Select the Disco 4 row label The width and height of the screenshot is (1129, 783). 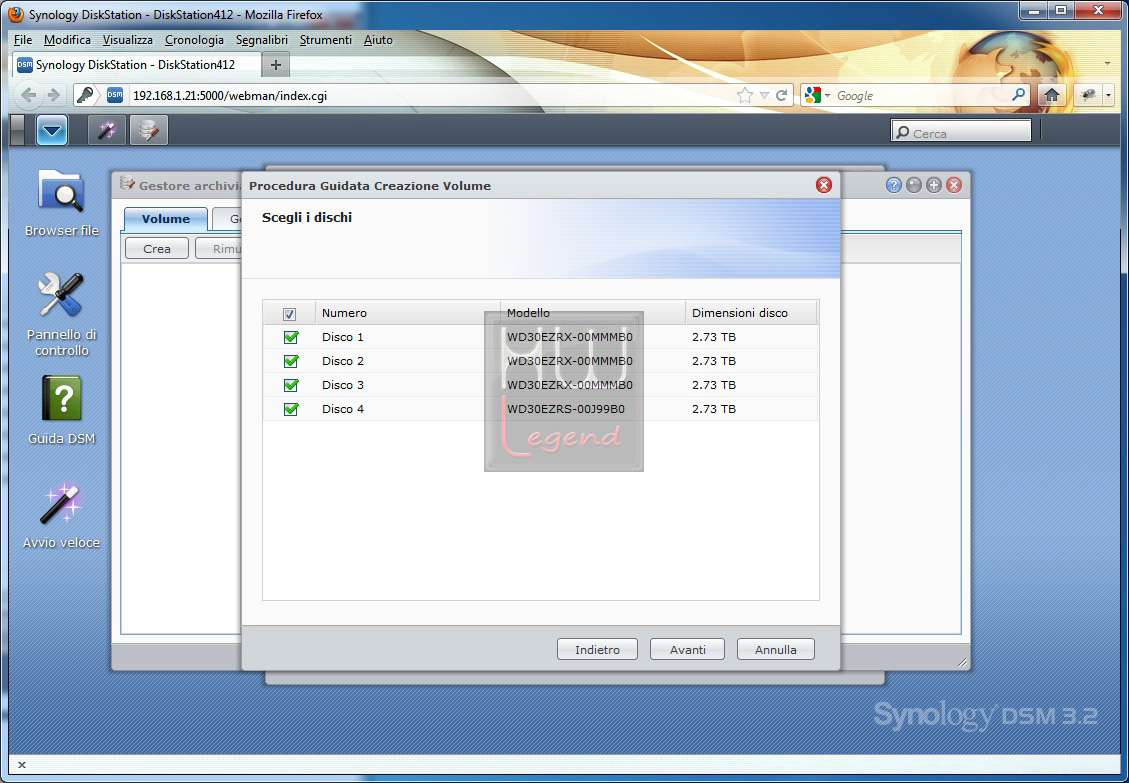pos(343,409)
